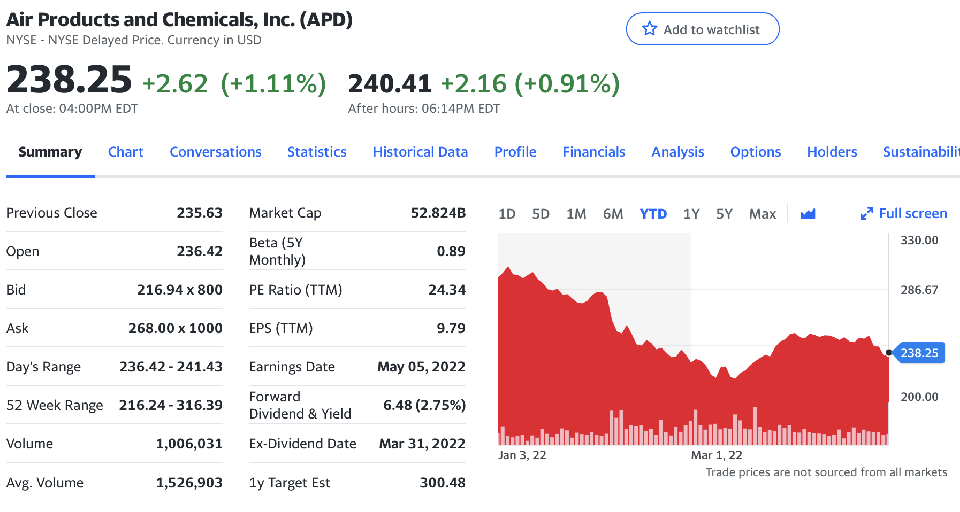Select the 1Y chart range
The height and width of the screenshot is (512, 960).
click(x=691, y=214)
